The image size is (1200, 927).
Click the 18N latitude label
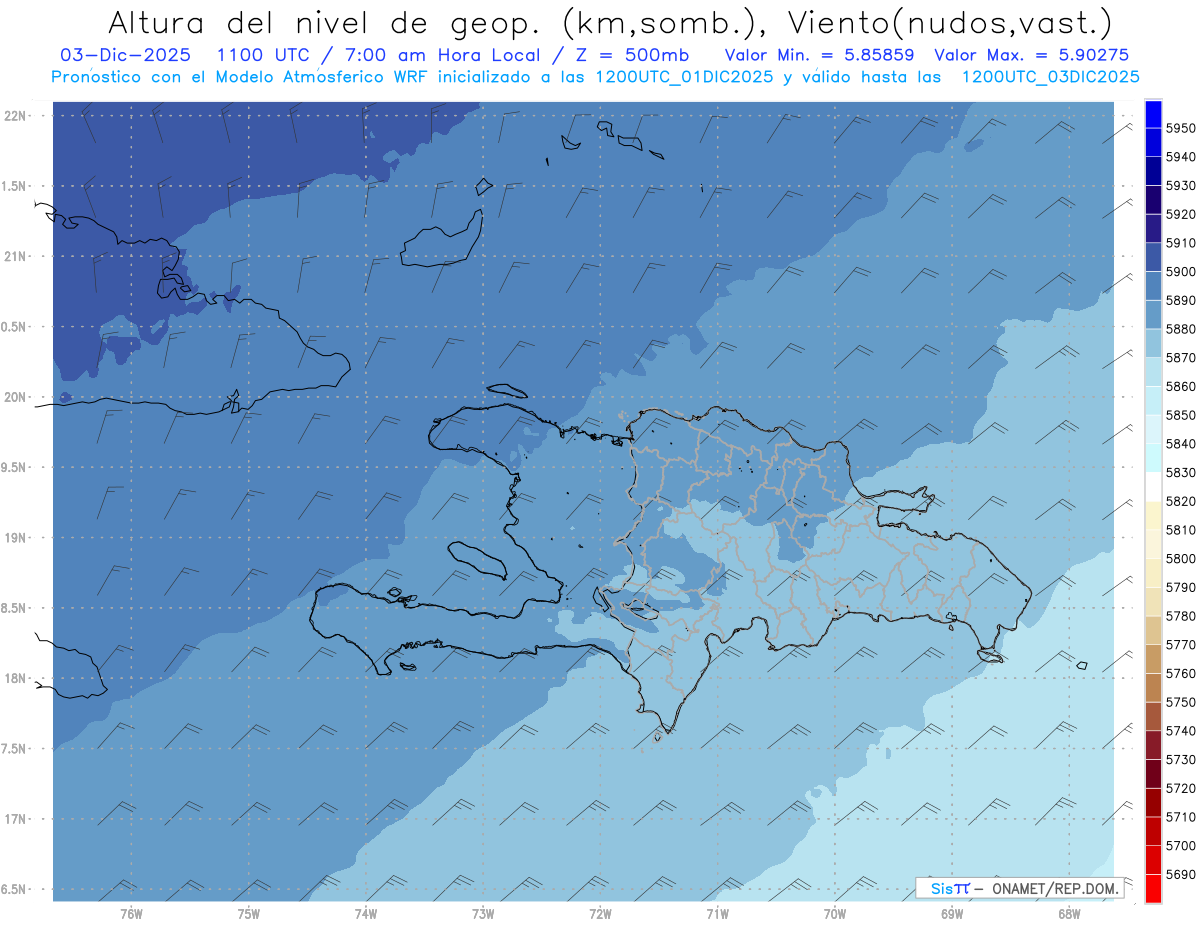[x=15, y=678]
